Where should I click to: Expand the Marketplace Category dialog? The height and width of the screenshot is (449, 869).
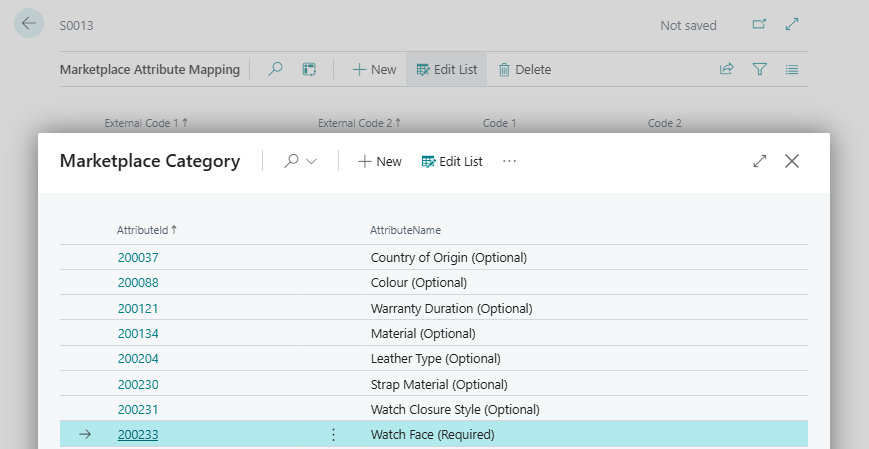(x=760, y=161)
